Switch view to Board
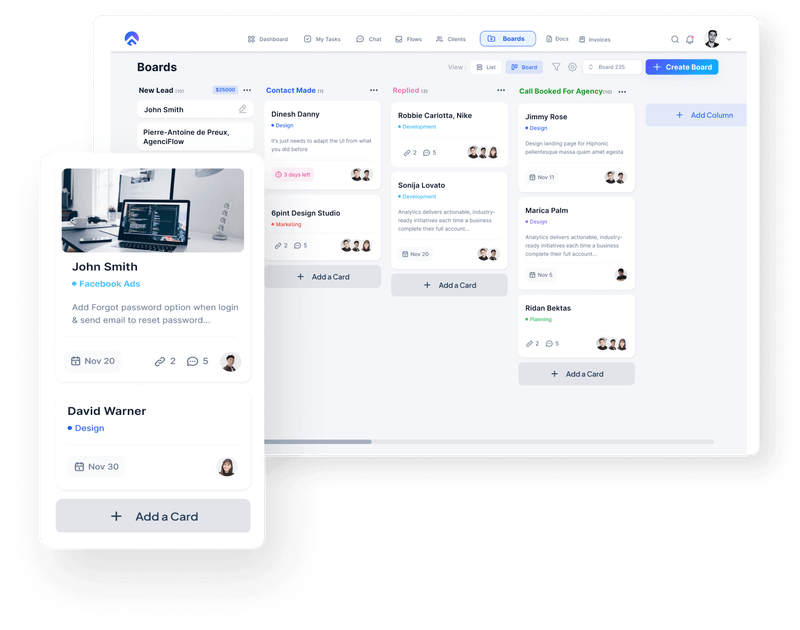 (524, 67)
